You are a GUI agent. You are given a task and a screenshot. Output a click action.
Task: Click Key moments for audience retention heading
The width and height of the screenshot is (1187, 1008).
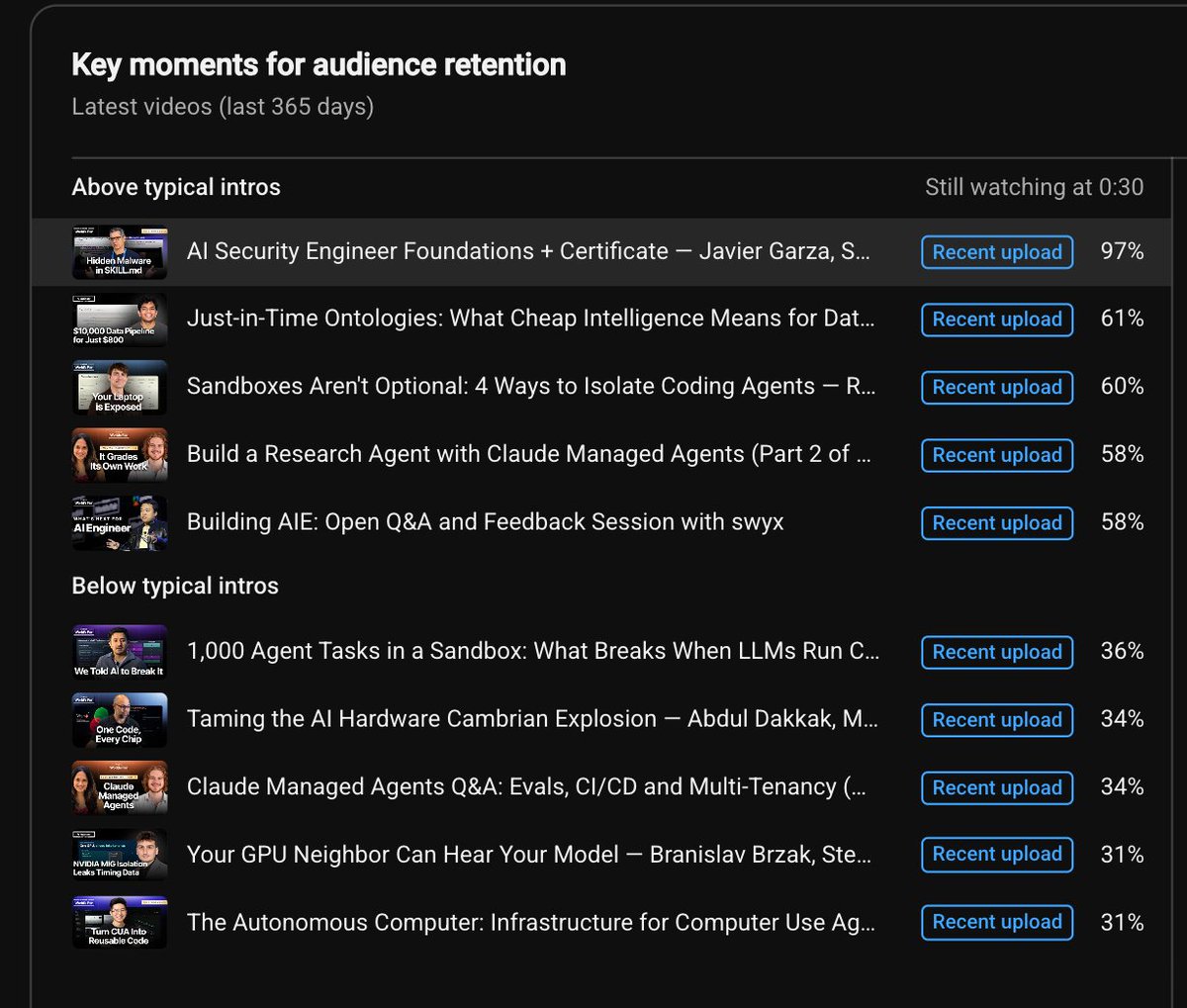tap(319, 65)
